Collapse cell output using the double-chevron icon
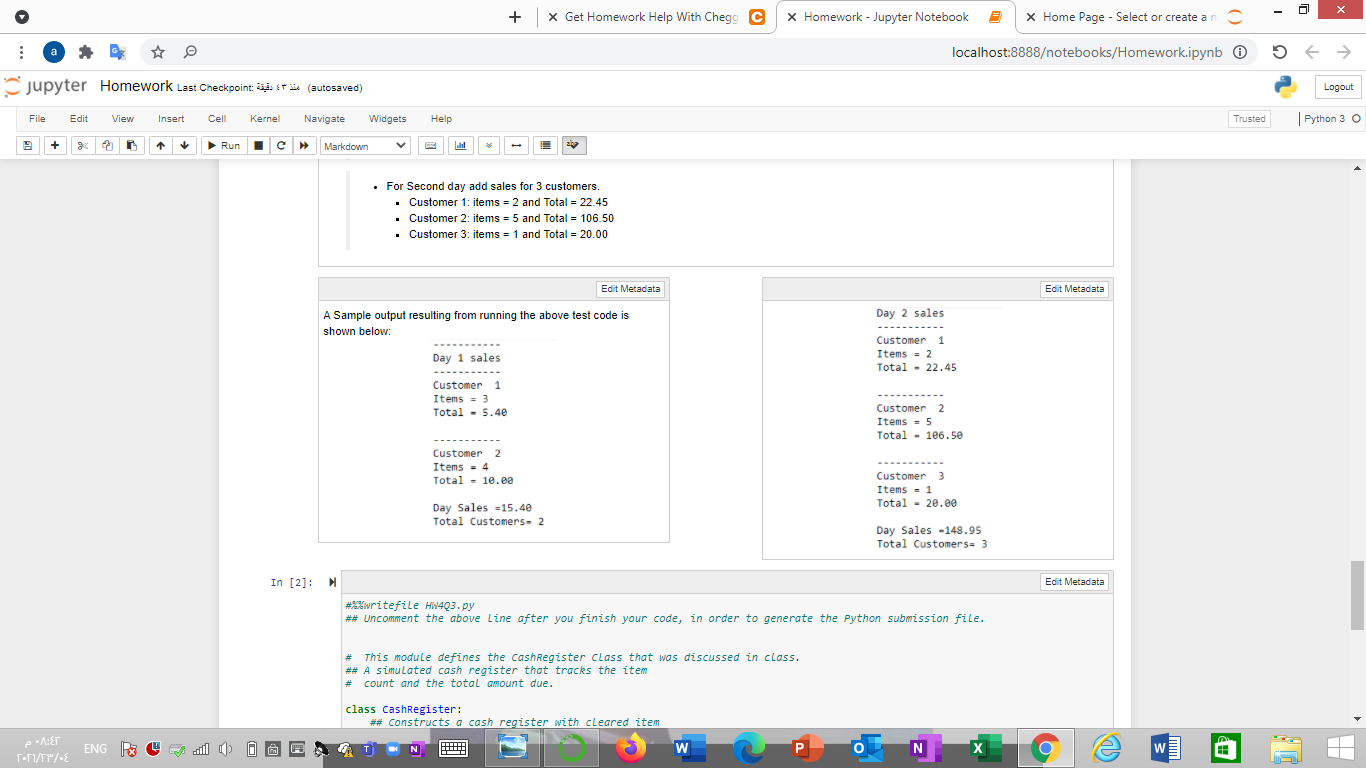 [488, 145]
